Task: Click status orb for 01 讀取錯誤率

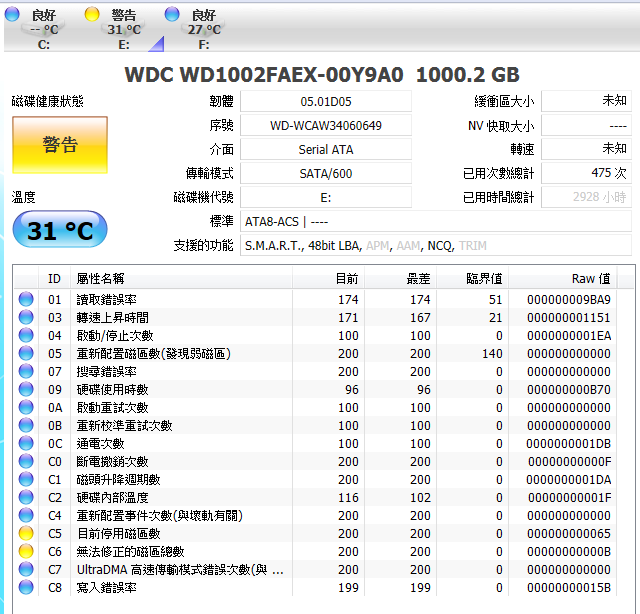Action: [26, 299]
